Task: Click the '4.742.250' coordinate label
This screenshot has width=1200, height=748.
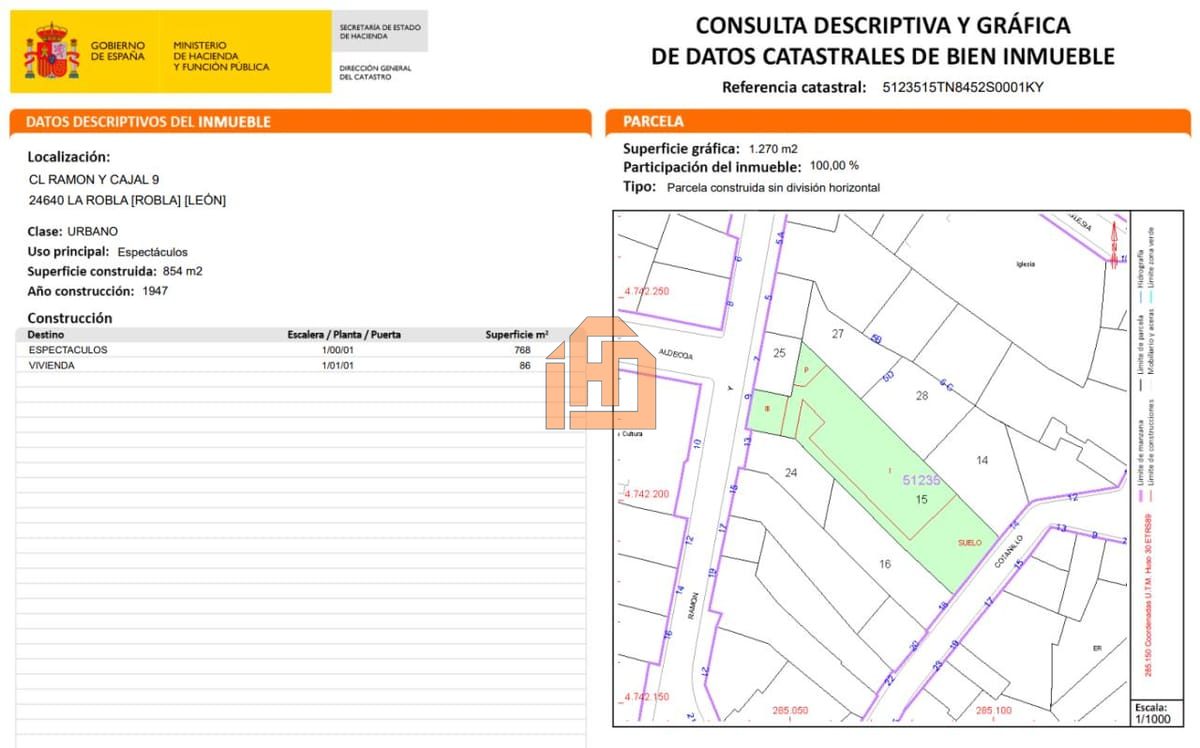Action: (x=645, y=292)
